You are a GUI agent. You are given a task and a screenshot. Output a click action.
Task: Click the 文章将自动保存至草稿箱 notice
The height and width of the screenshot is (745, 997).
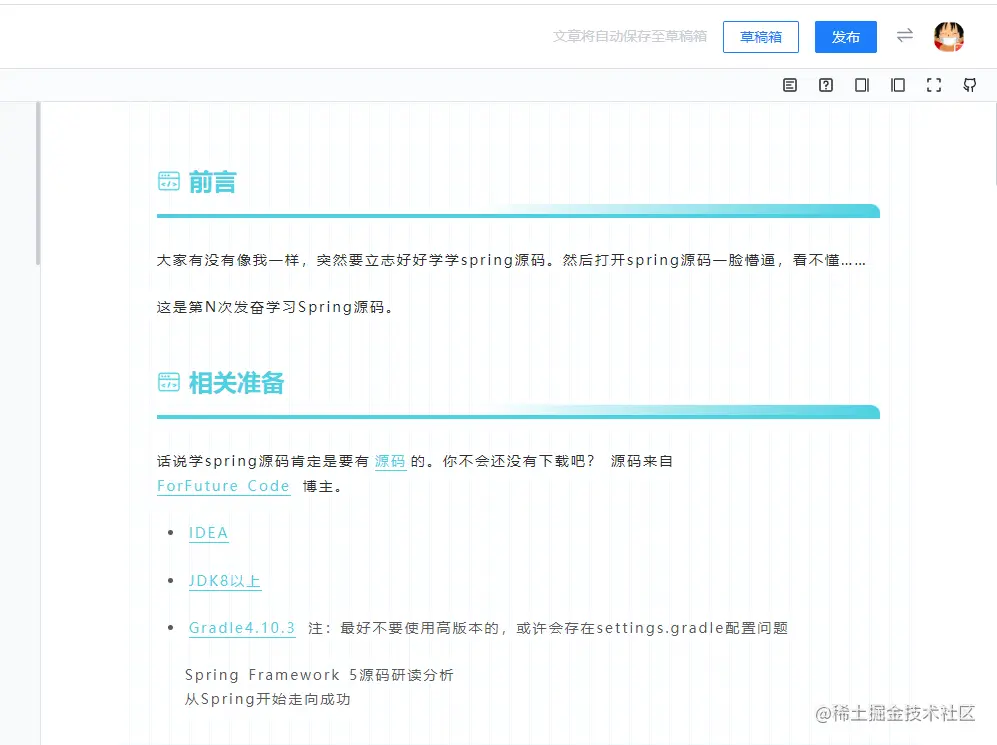[629, 36]
